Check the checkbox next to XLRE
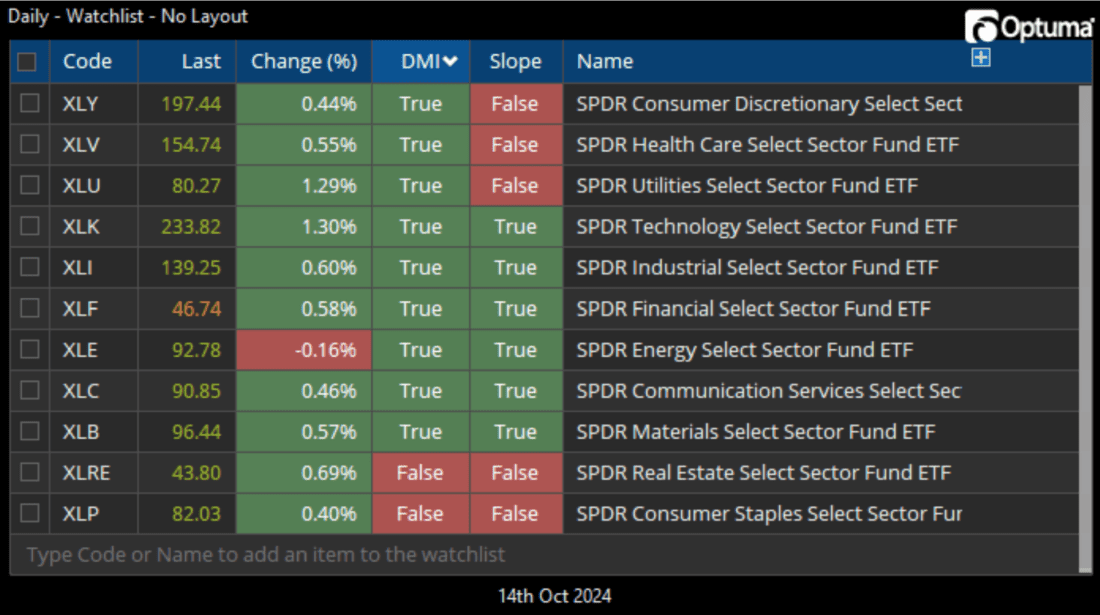 pyautogui.click(x=27, y=472)
